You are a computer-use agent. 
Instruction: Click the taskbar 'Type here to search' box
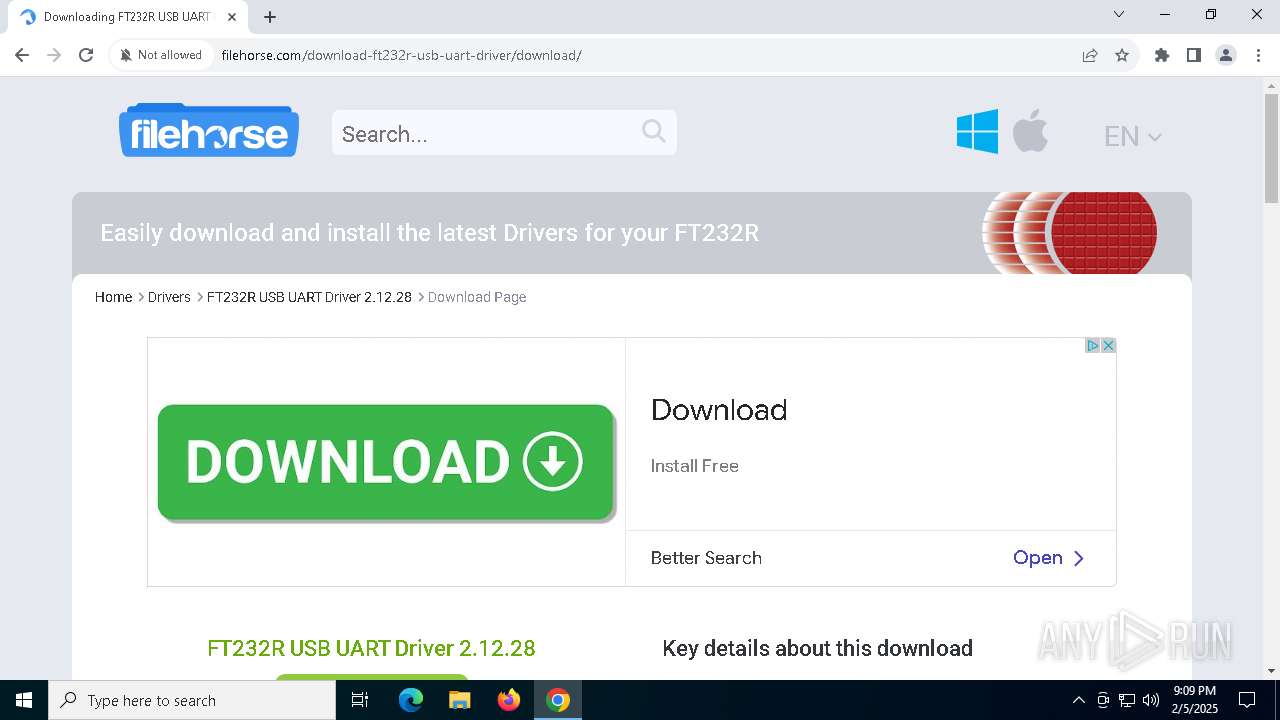click(x=192, y=700)
